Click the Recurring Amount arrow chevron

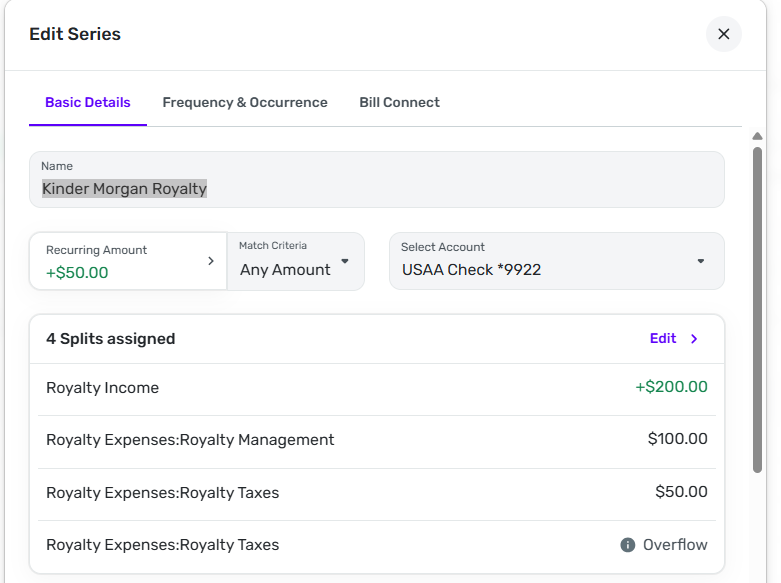pyautogui.click(x=210, y=261)
